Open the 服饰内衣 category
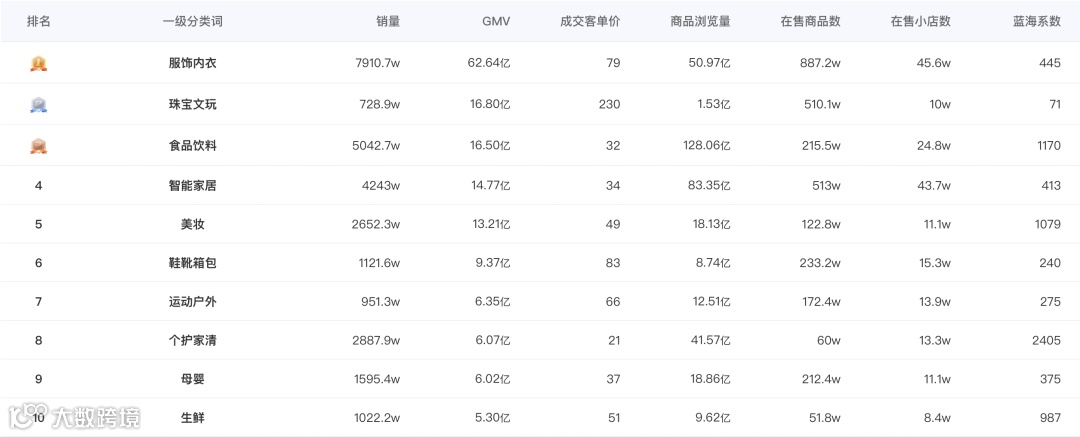Viewport: 1080px width, 437px height. click(192, 63)
